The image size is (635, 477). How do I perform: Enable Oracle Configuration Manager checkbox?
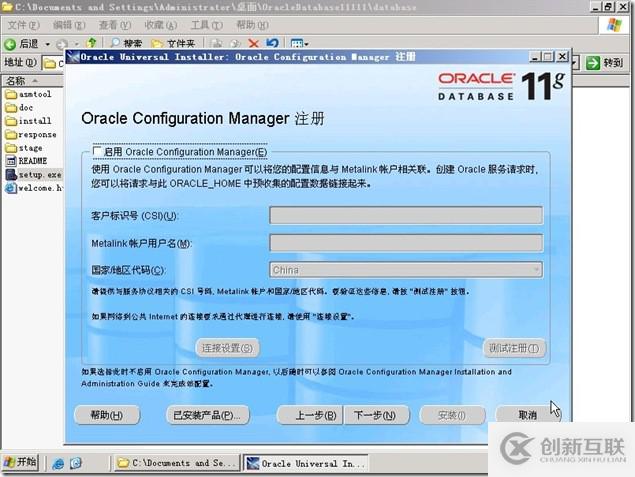97,152
